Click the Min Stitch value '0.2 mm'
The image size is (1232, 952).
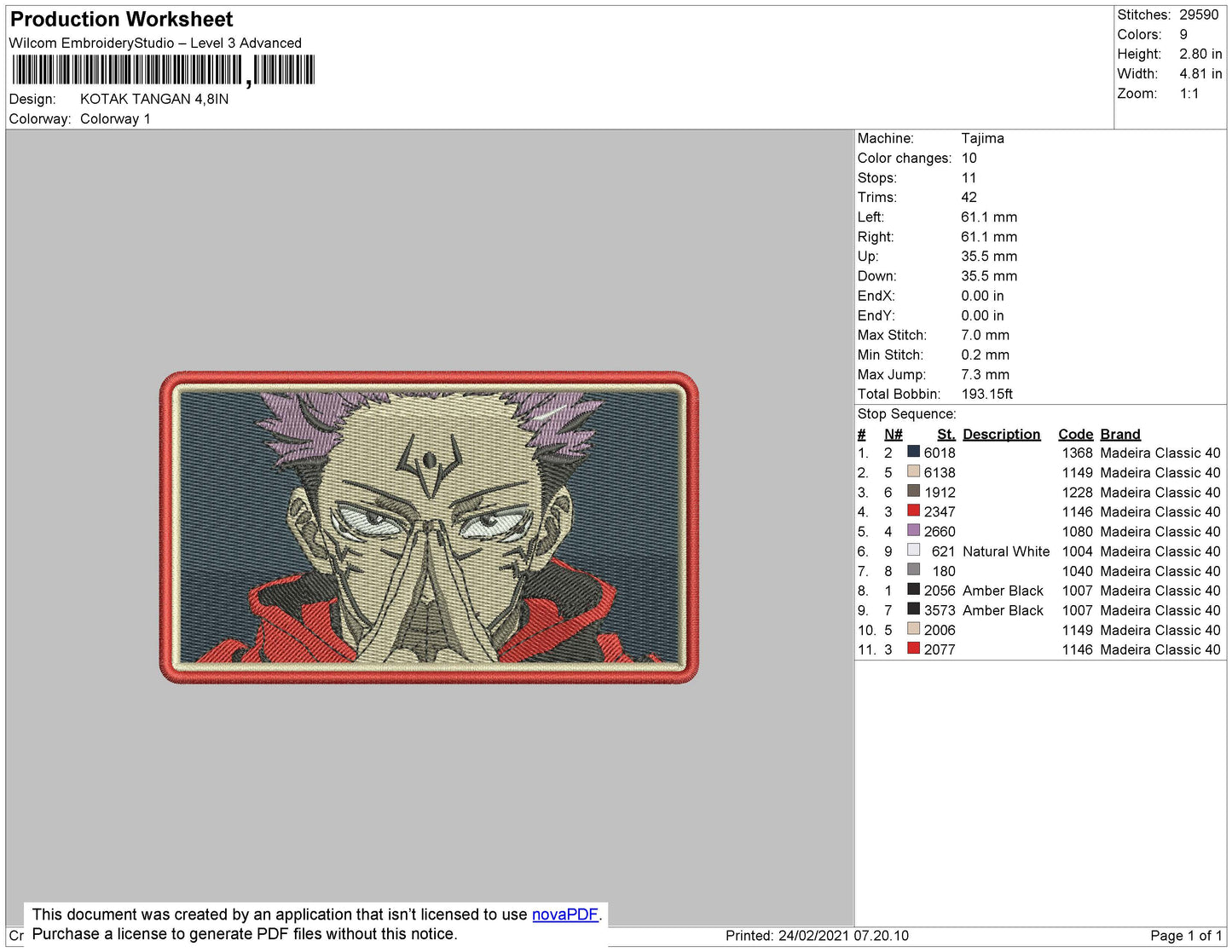[x=985, y=355]
